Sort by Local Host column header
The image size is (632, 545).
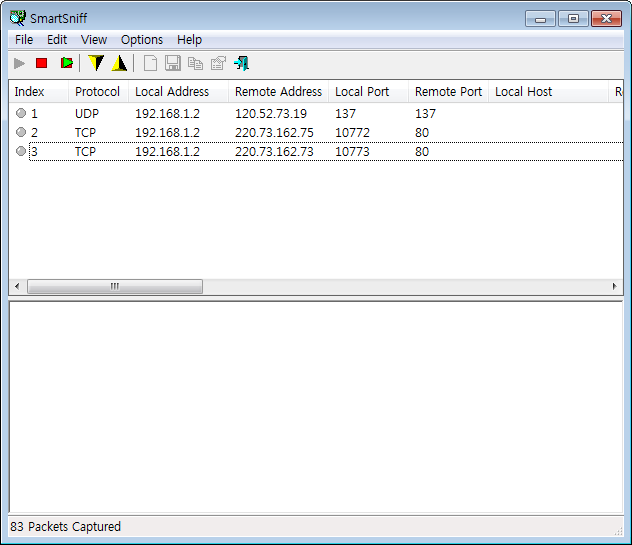pos(549,92)
